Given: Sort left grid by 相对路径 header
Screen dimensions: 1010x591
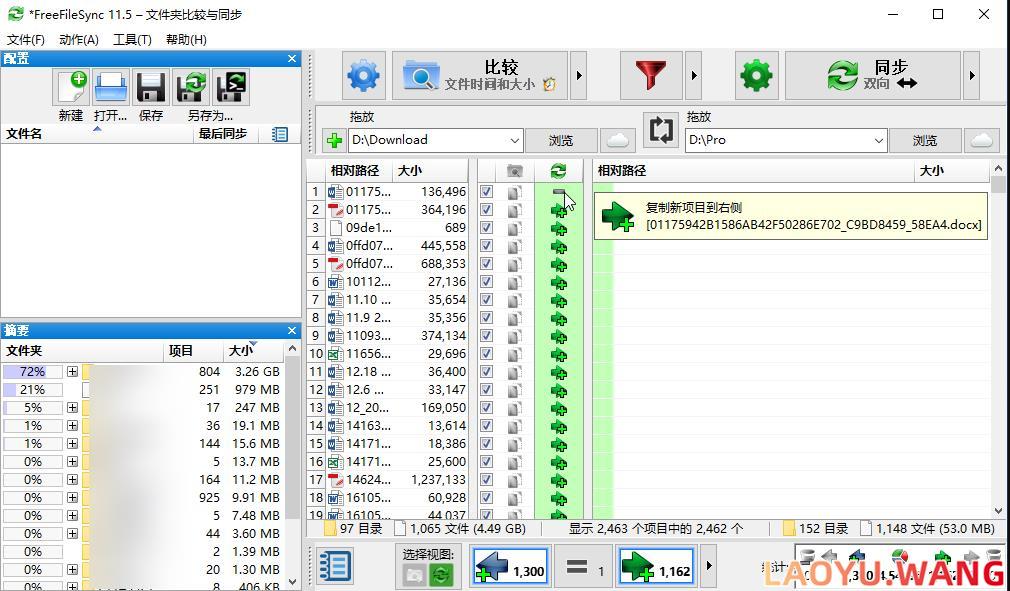Looking at the screenshot, I should pos(358,171).
